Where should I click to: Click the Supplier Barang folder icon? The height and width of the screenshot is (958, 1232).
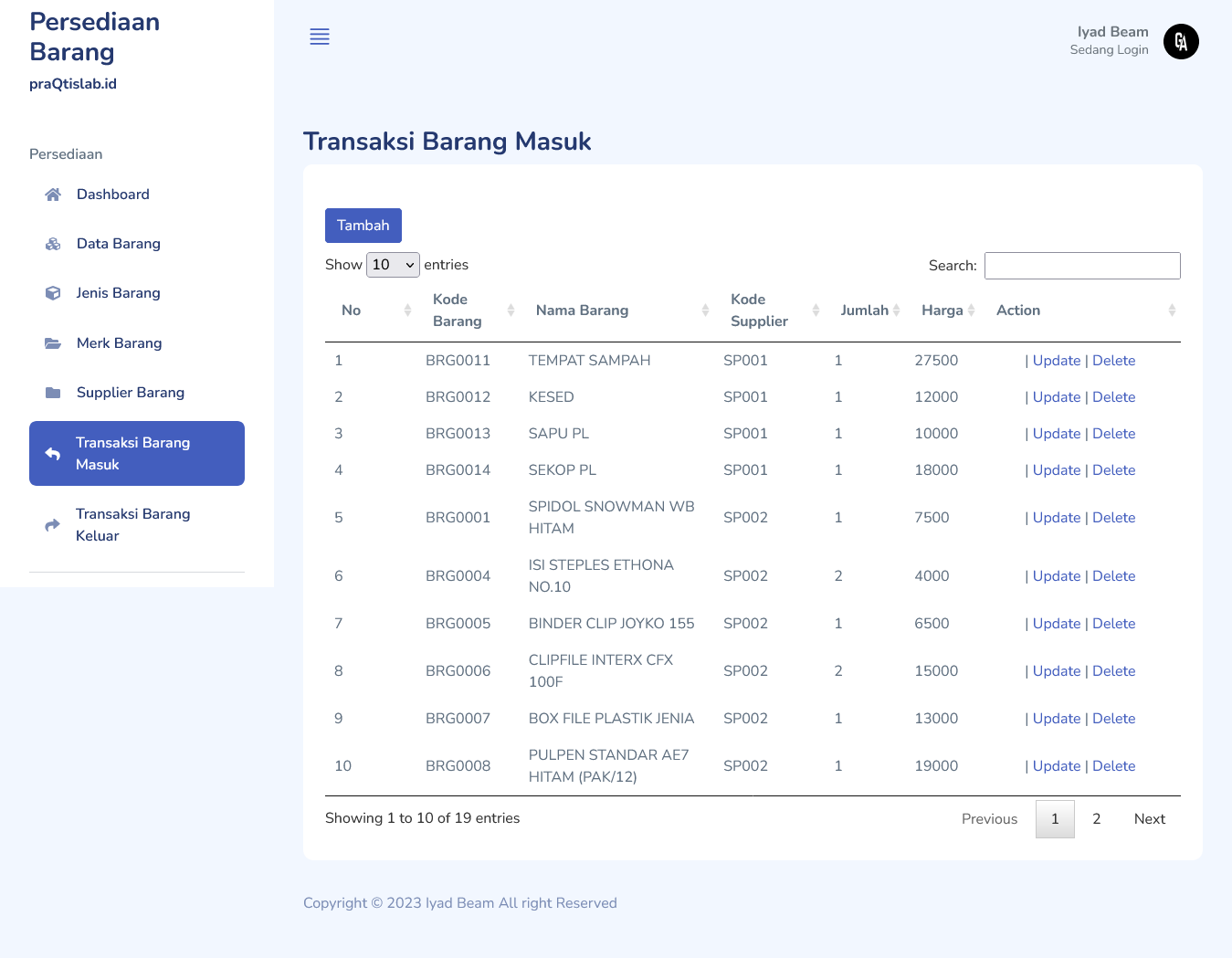point(53,393)
